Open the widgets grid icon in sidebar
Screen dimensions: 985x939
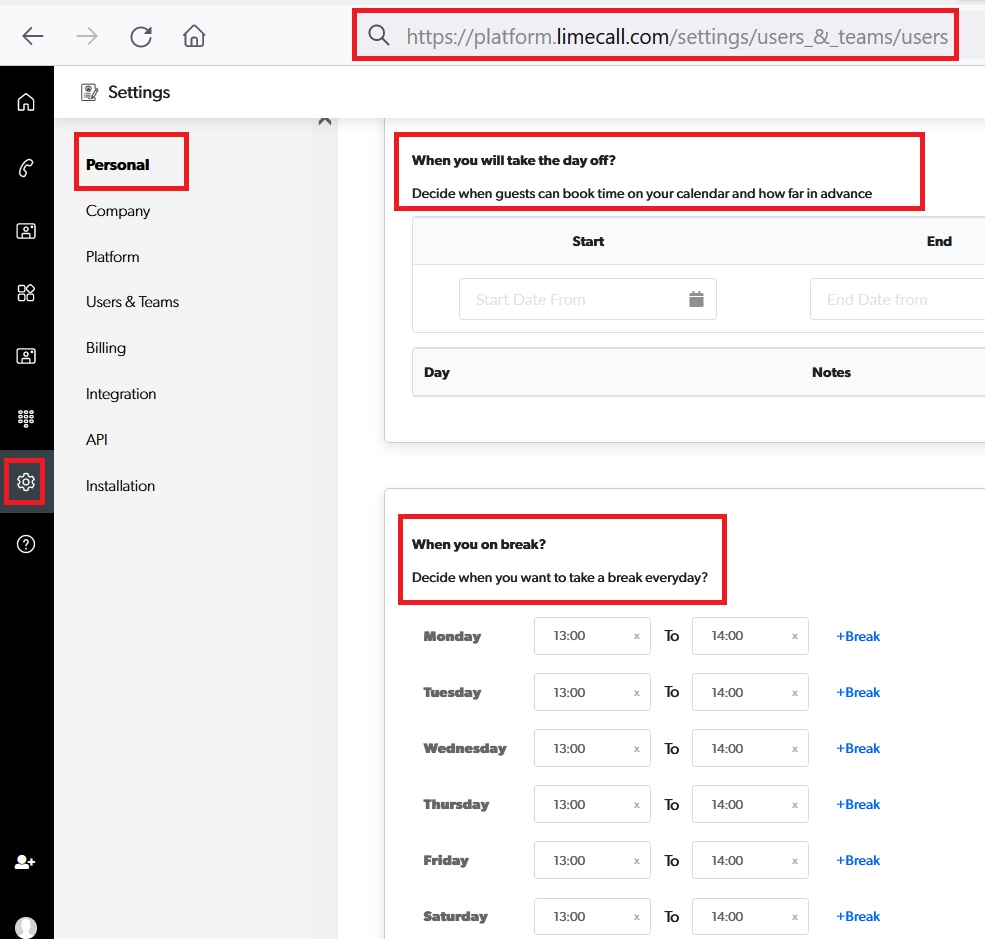[x=26, y=293]
